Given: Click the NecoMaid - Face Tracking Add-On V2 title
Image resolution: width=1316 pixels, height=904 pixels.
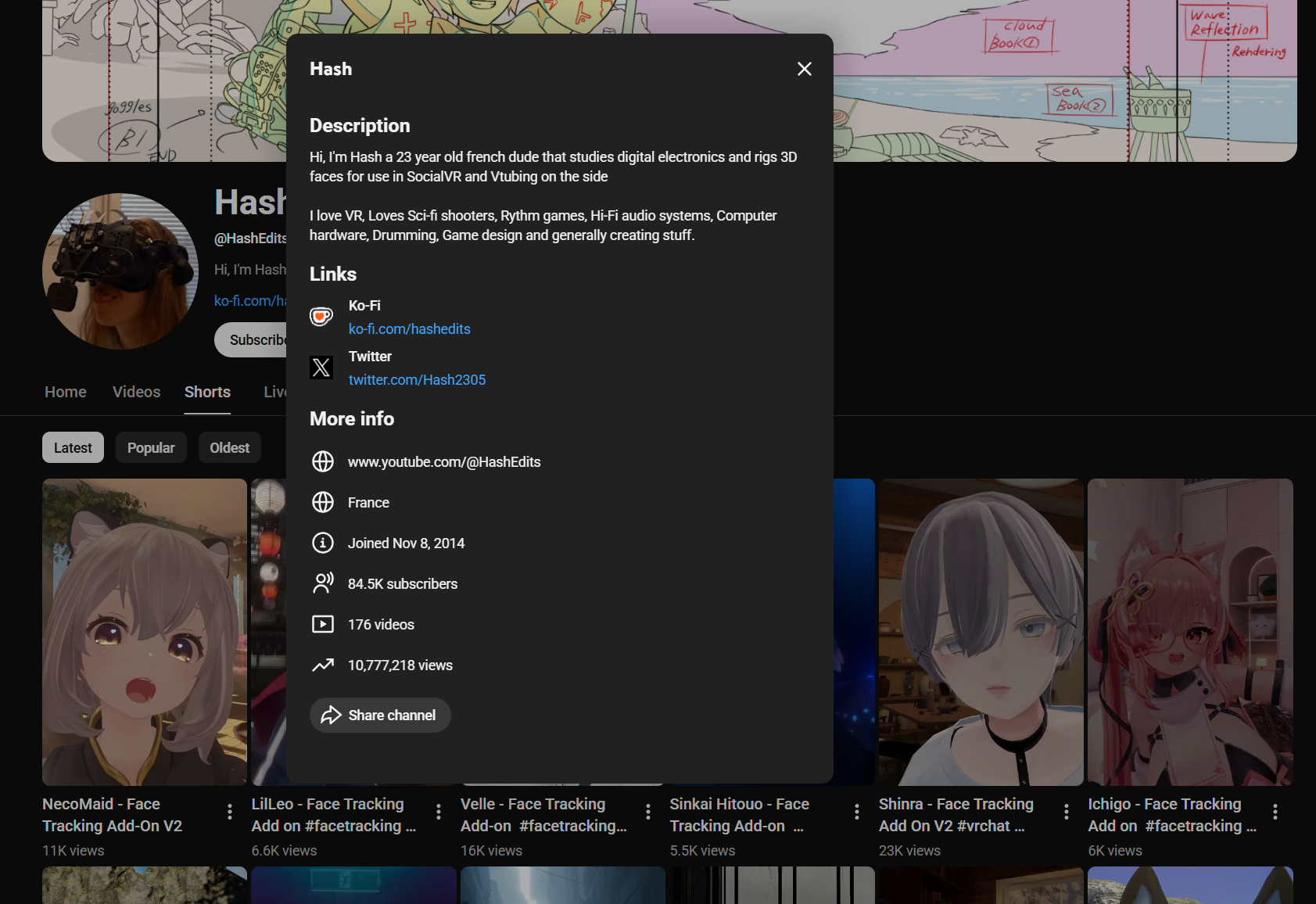Looking at the screenshot, I should coord(113,815).
